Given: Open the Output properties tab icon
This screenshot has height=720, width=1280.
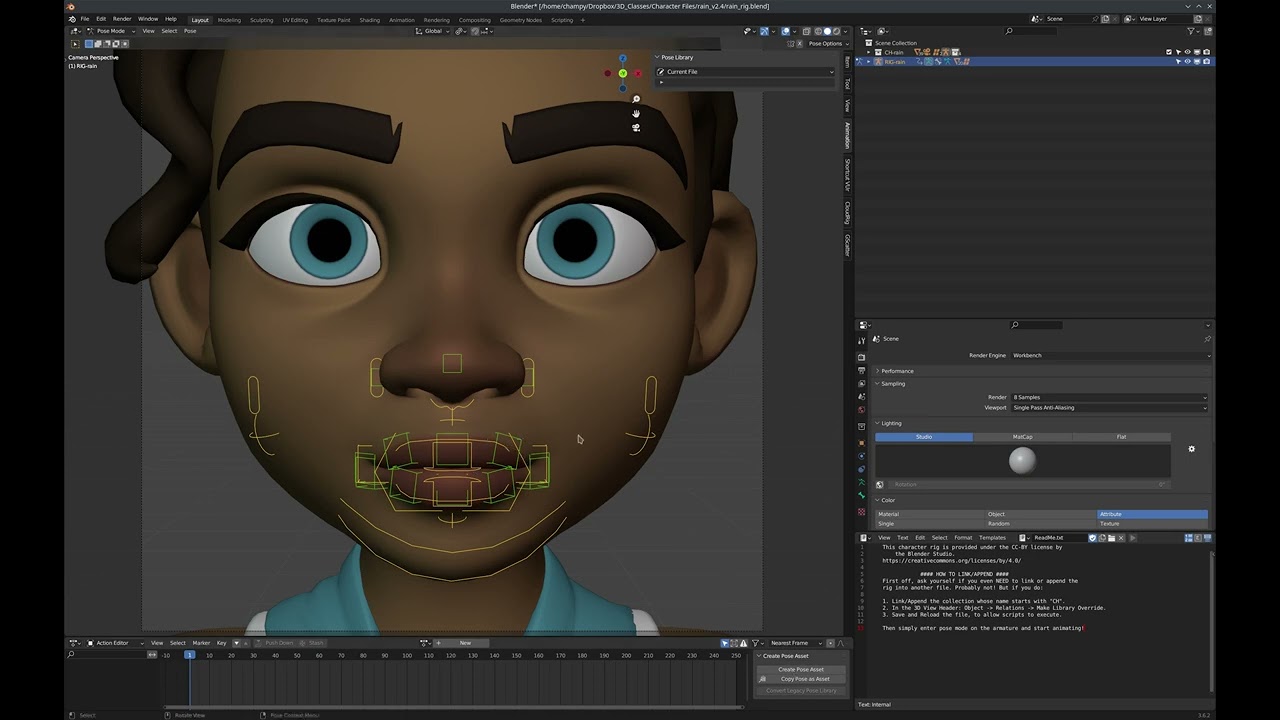Looking at the screenshot, I should pos(861,370).
